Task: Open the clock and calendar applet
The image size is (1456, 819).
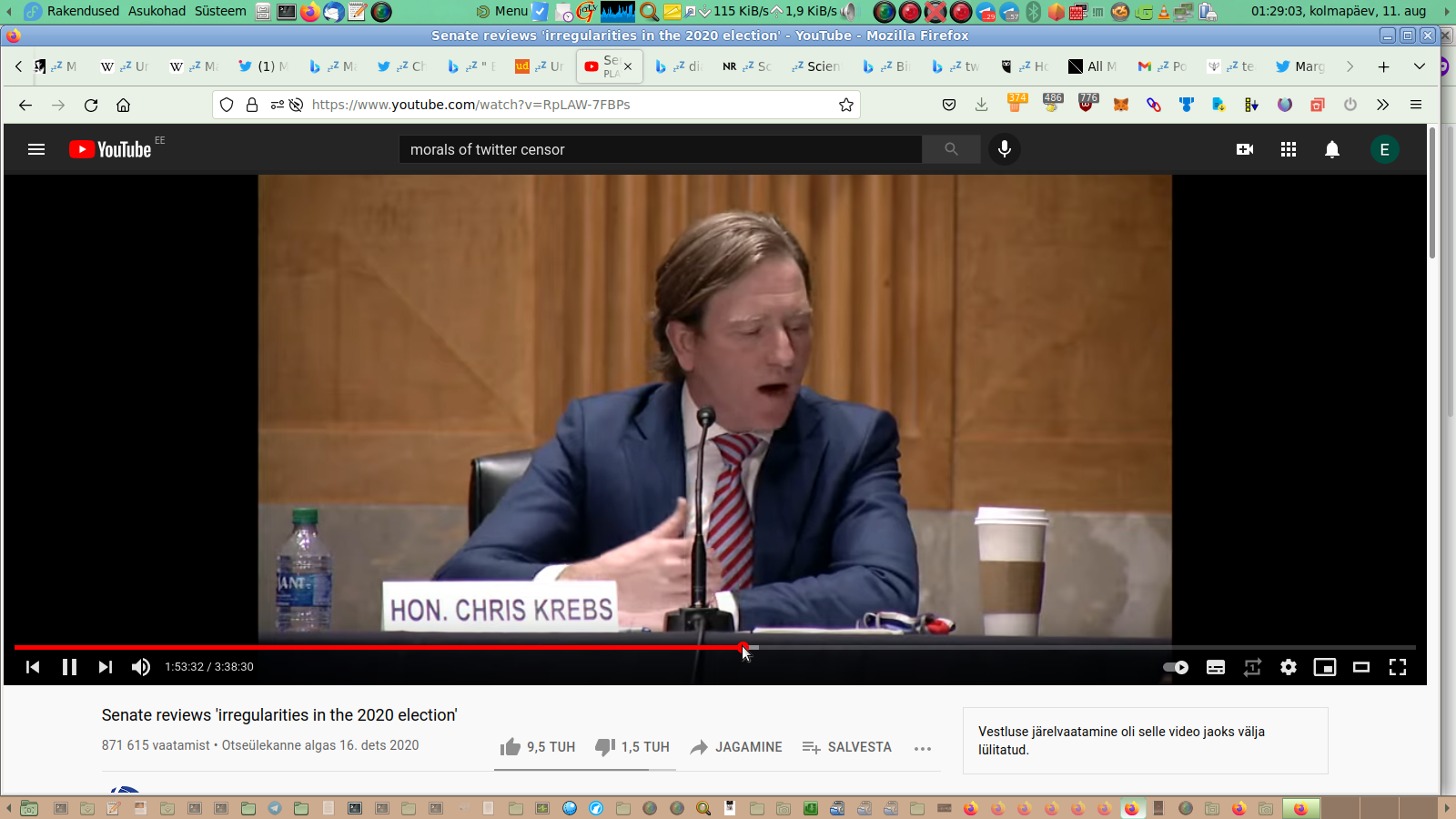Action: click(x=1338, y=11)
